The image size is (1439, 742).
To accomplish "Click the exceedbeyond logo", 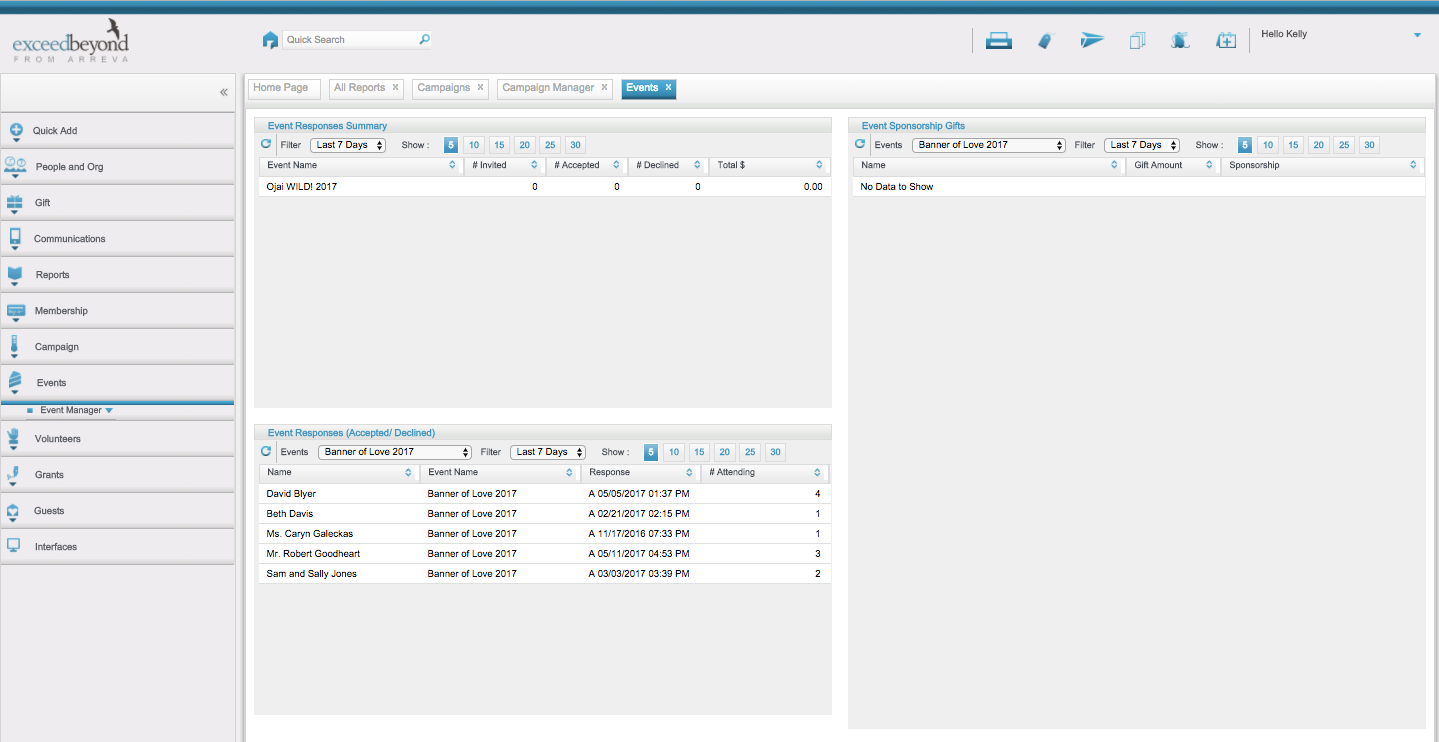I will tap(70, 43).
